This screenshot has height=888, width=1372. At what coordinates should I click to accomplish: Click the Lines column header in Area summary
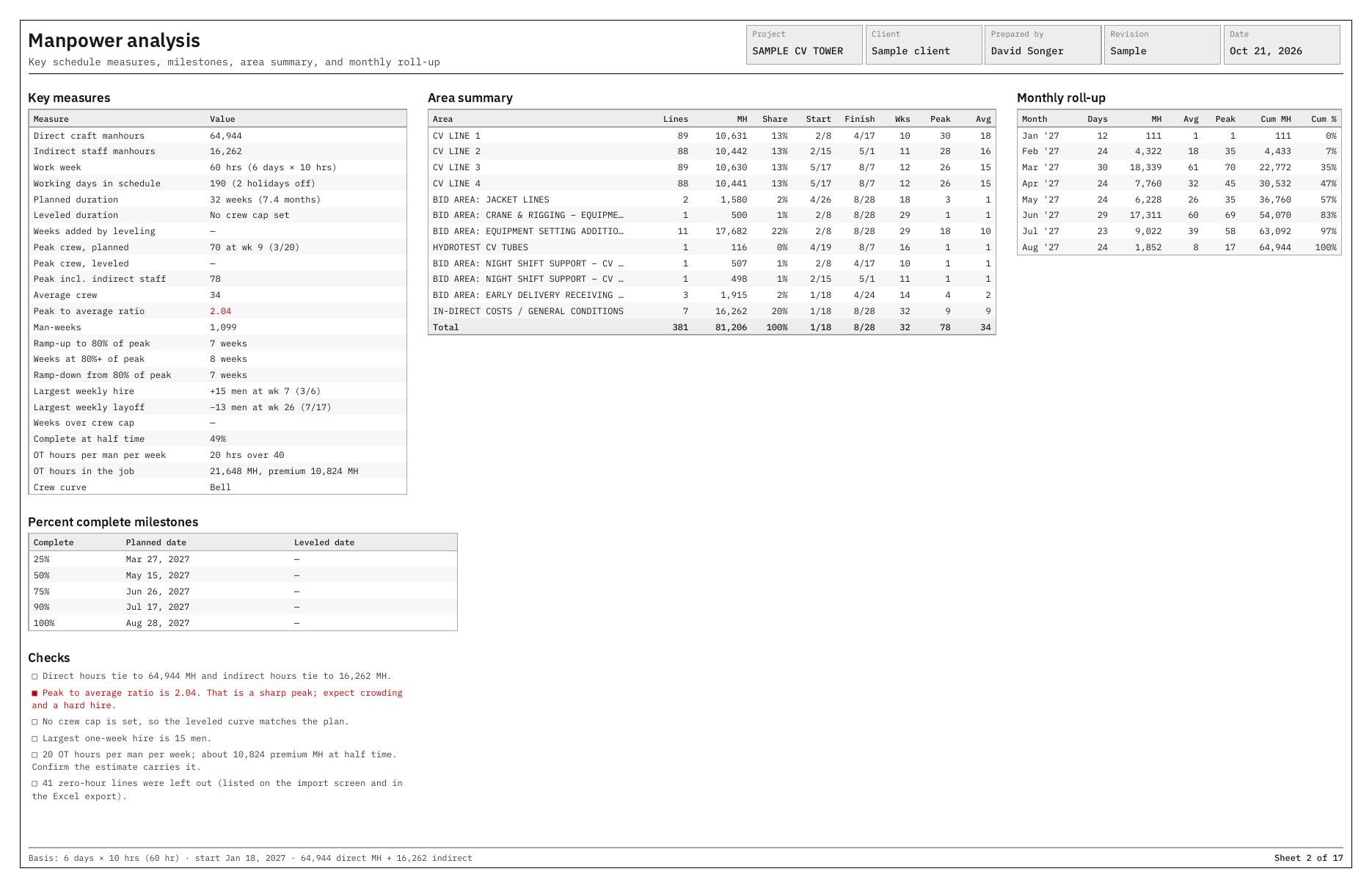click(676, 119)
